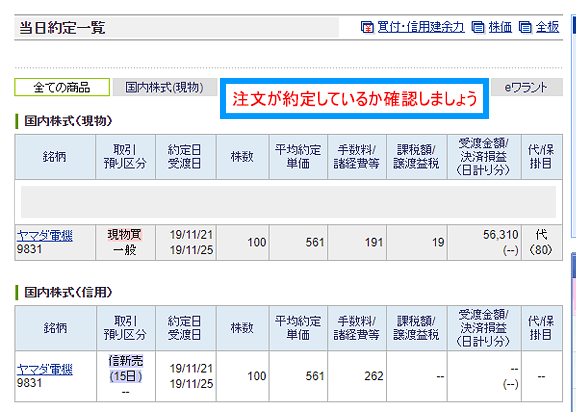Click 取引預り区分 header in the 信用 table
The height and width of the screenshot is (412, 576).
click(x=126, y=328)
